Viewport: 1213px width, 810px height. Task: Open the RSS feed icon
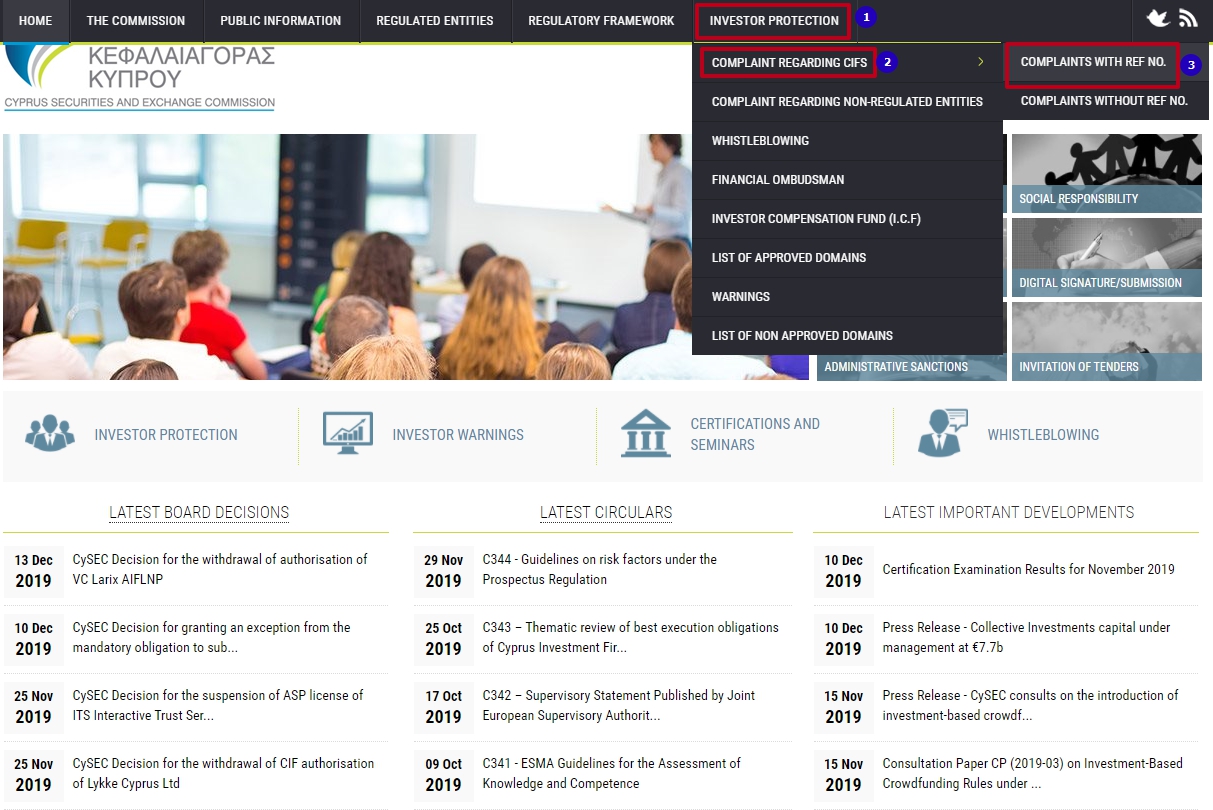pyautogui.click(x=1188, y=17)
